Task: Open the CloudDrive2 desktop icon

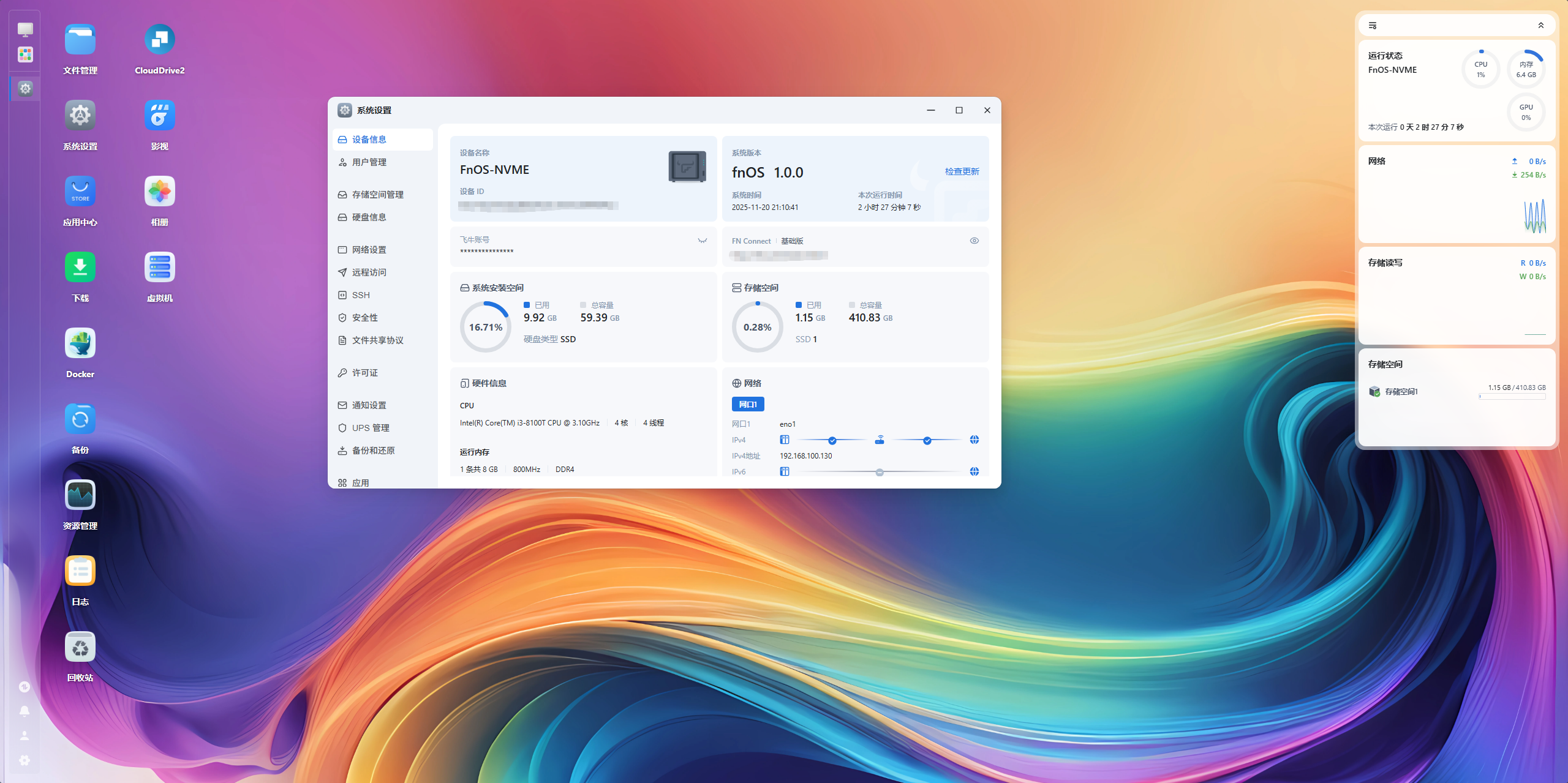Action: (x=159, y=40)
